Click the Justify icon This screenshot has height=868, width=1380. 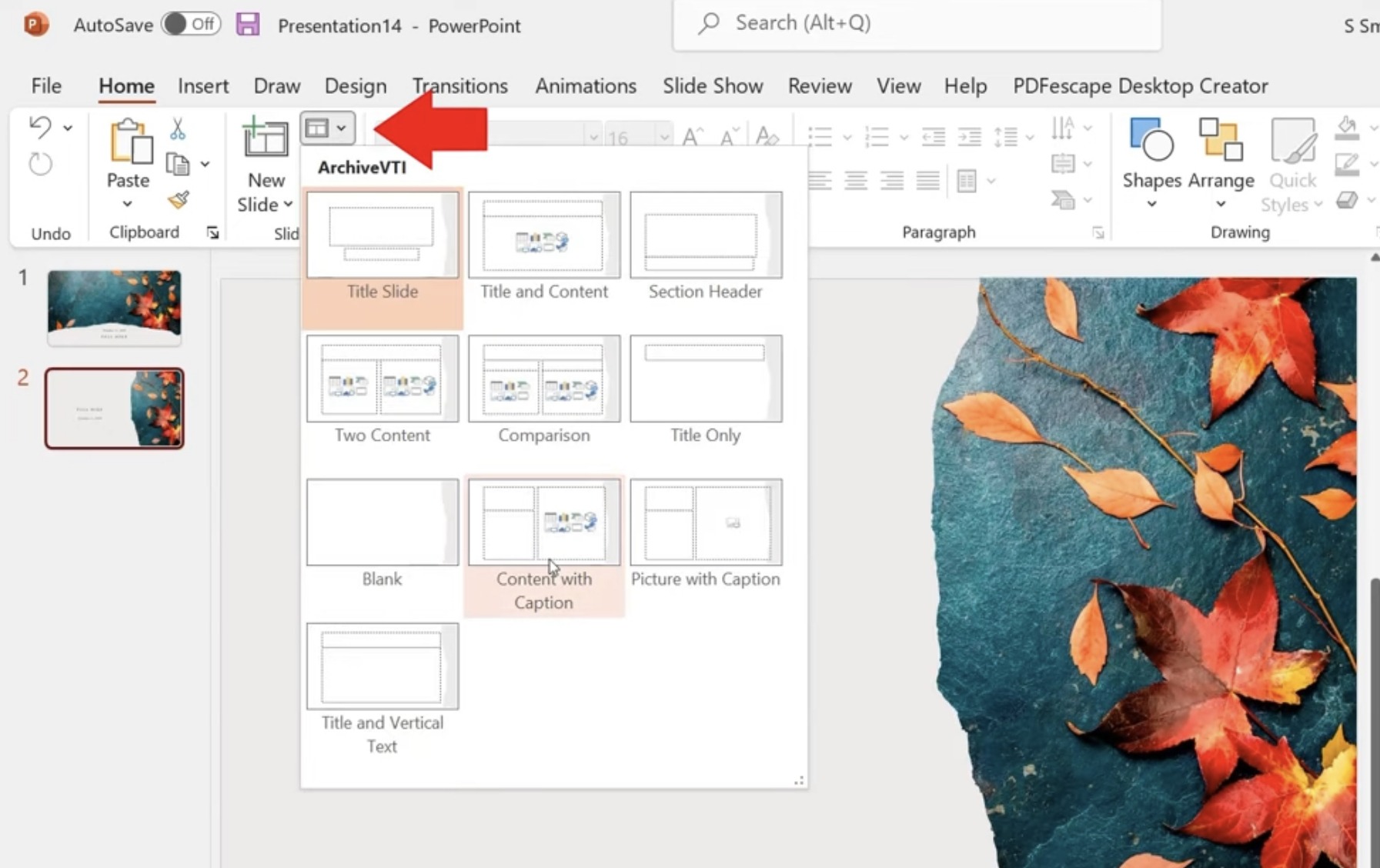(x=928, y=181)
